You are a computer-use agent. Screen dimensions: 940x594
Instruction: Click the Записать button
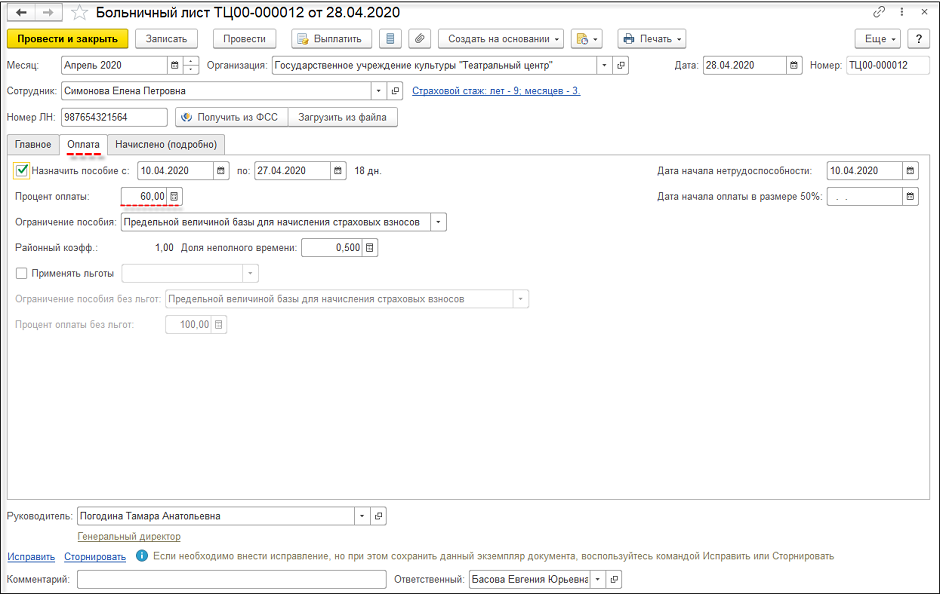point(166,39)
